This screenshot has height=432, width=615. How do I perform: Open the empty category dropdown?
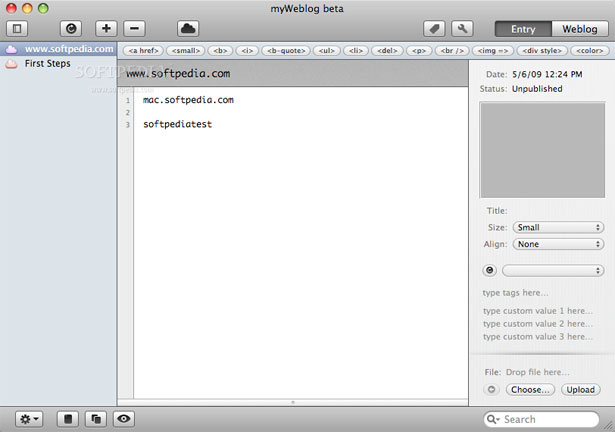553,270
